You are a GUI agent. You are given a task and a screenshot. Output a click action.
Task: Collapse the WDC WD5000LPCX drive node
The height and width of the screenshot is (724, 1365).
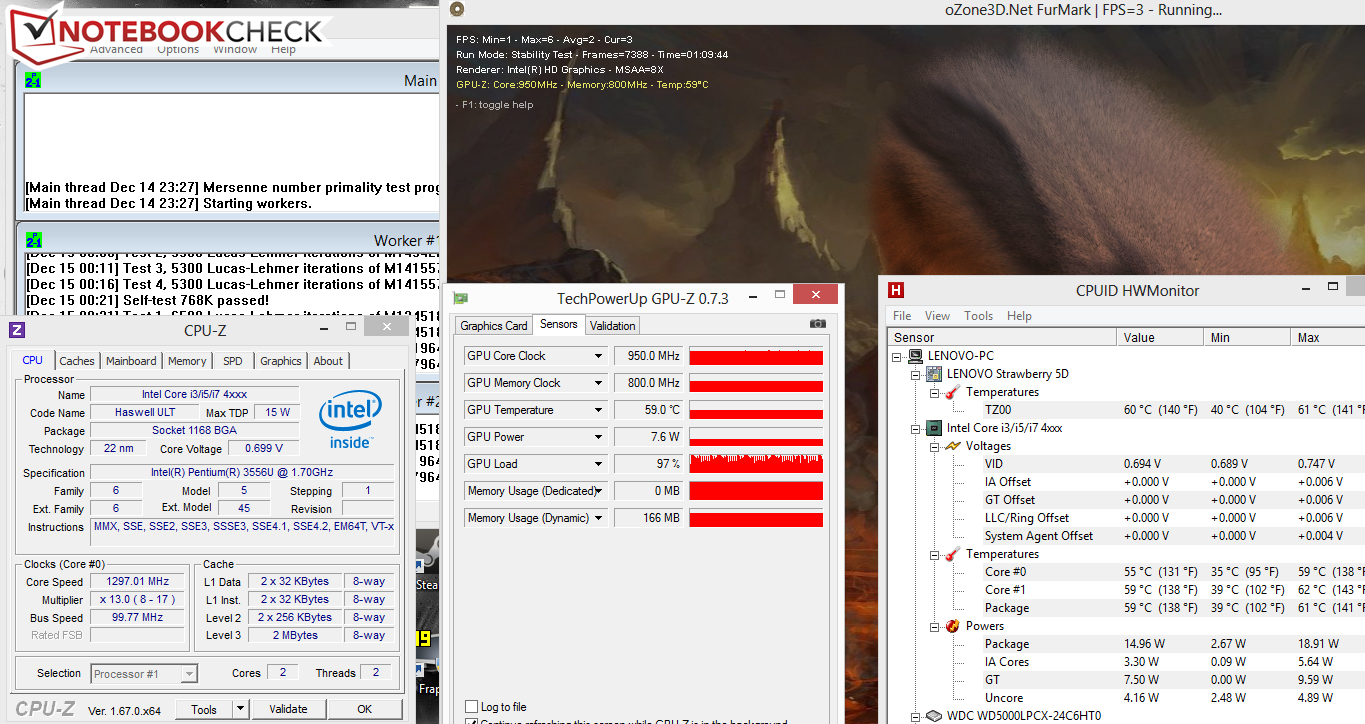pyautogui.click(x=916, y=716)
